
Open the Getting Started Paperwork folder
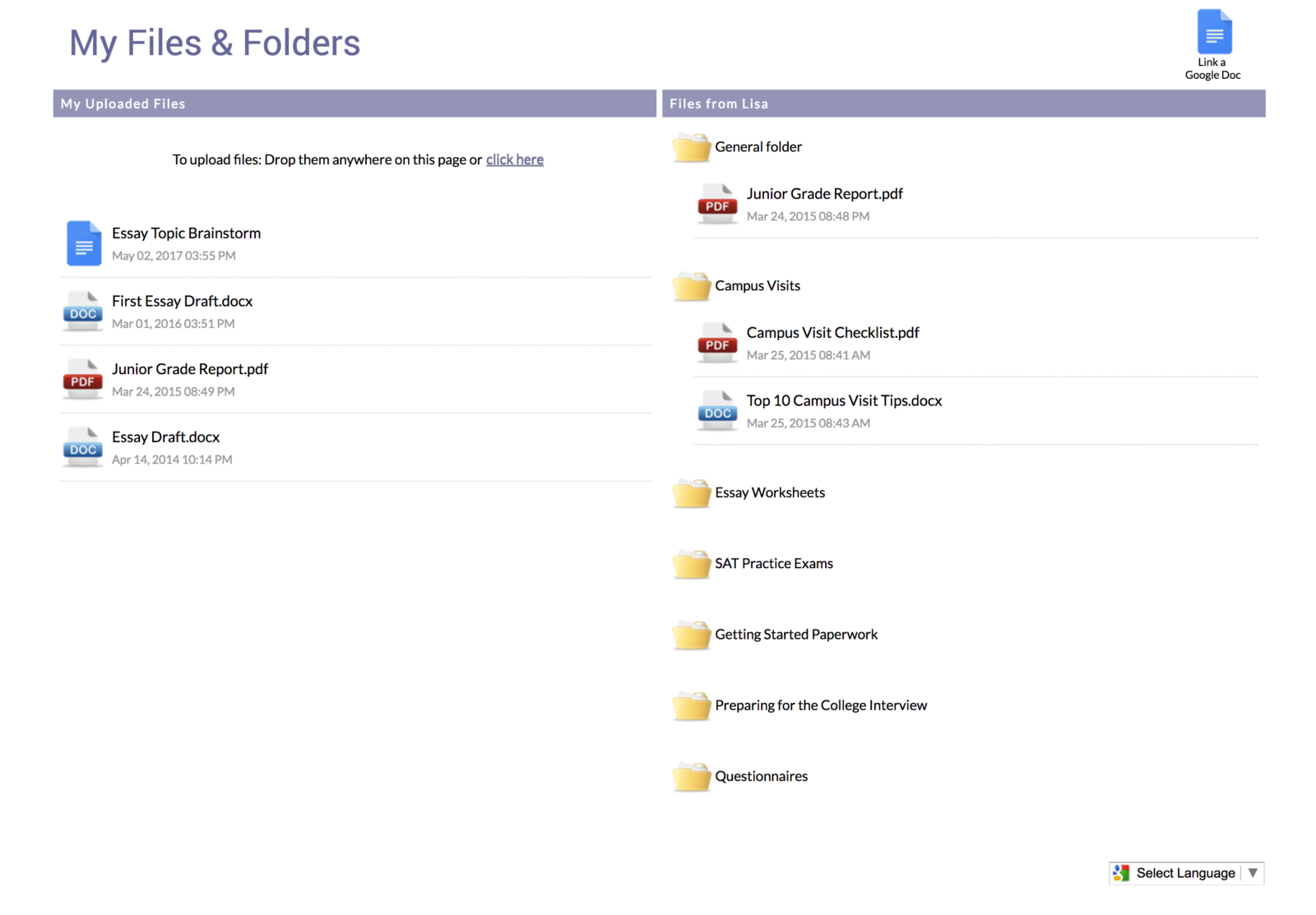(x=691, y=636)
